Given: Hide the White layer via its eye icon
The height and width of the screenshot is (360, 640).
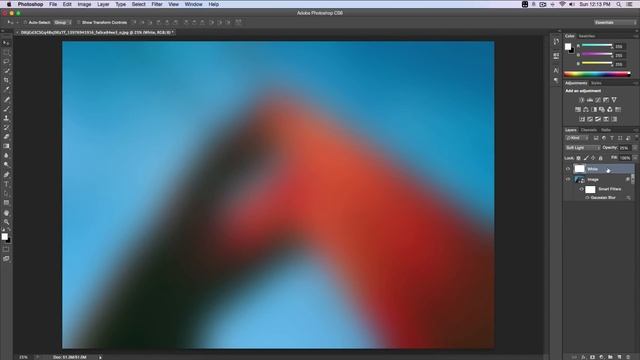Looking at the screenshot, I should (568, 169).
